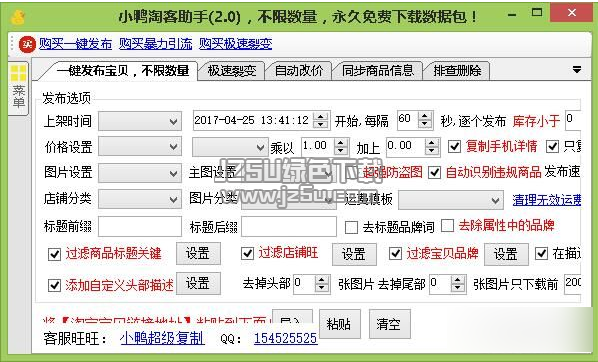
Task: Switch to 自动改价 tab
Action: tap(299, 71)
